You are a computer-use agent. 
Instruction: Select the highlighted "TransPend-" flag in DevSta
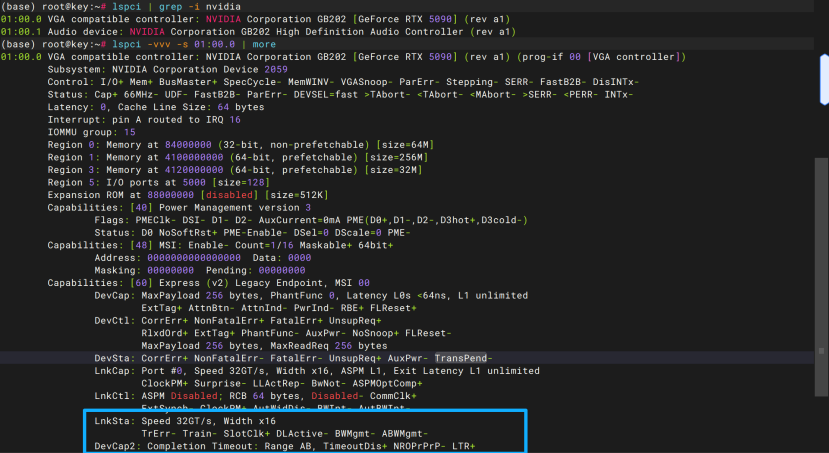coord(463,358)
